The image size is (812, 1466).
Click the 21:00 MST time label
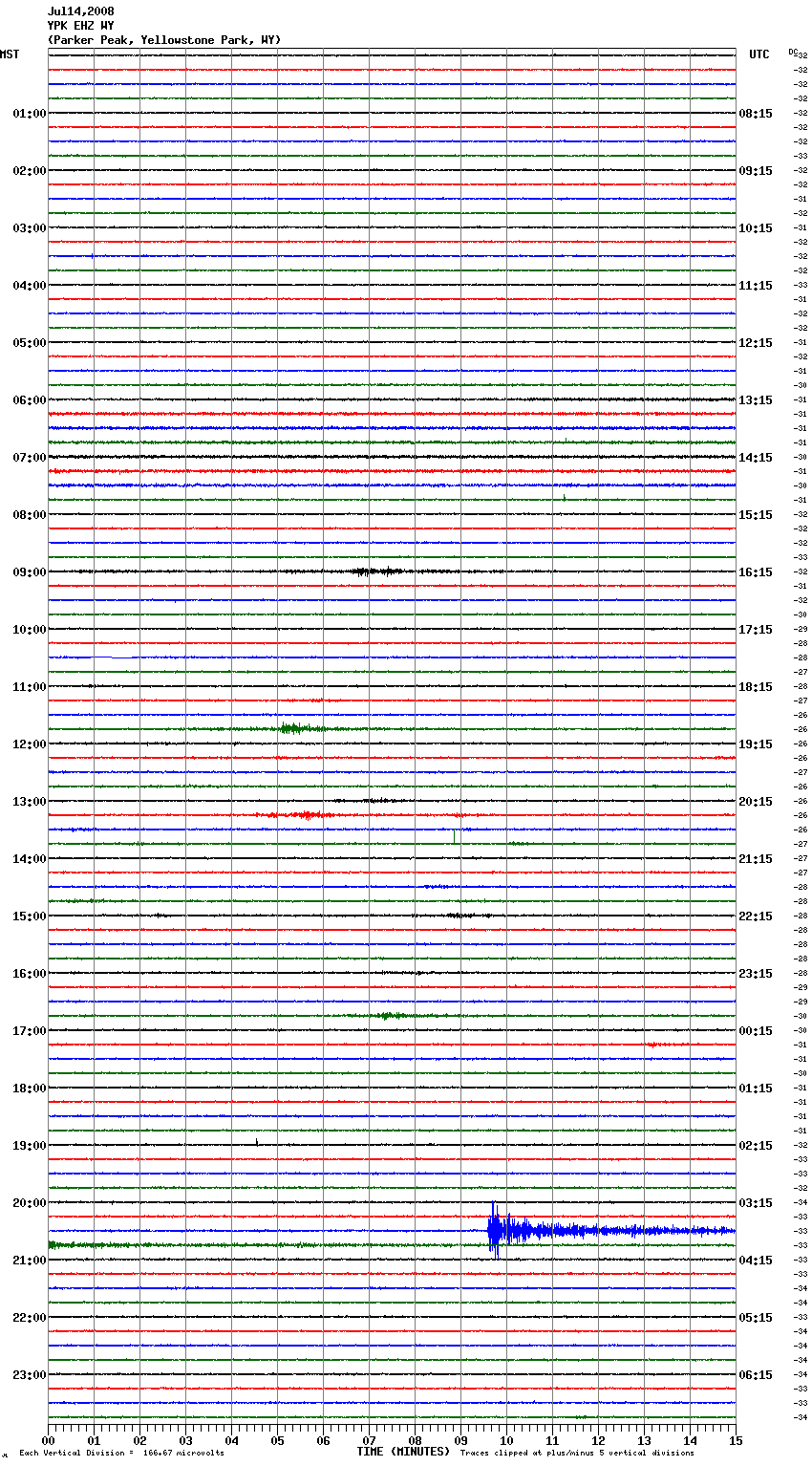30,1261
